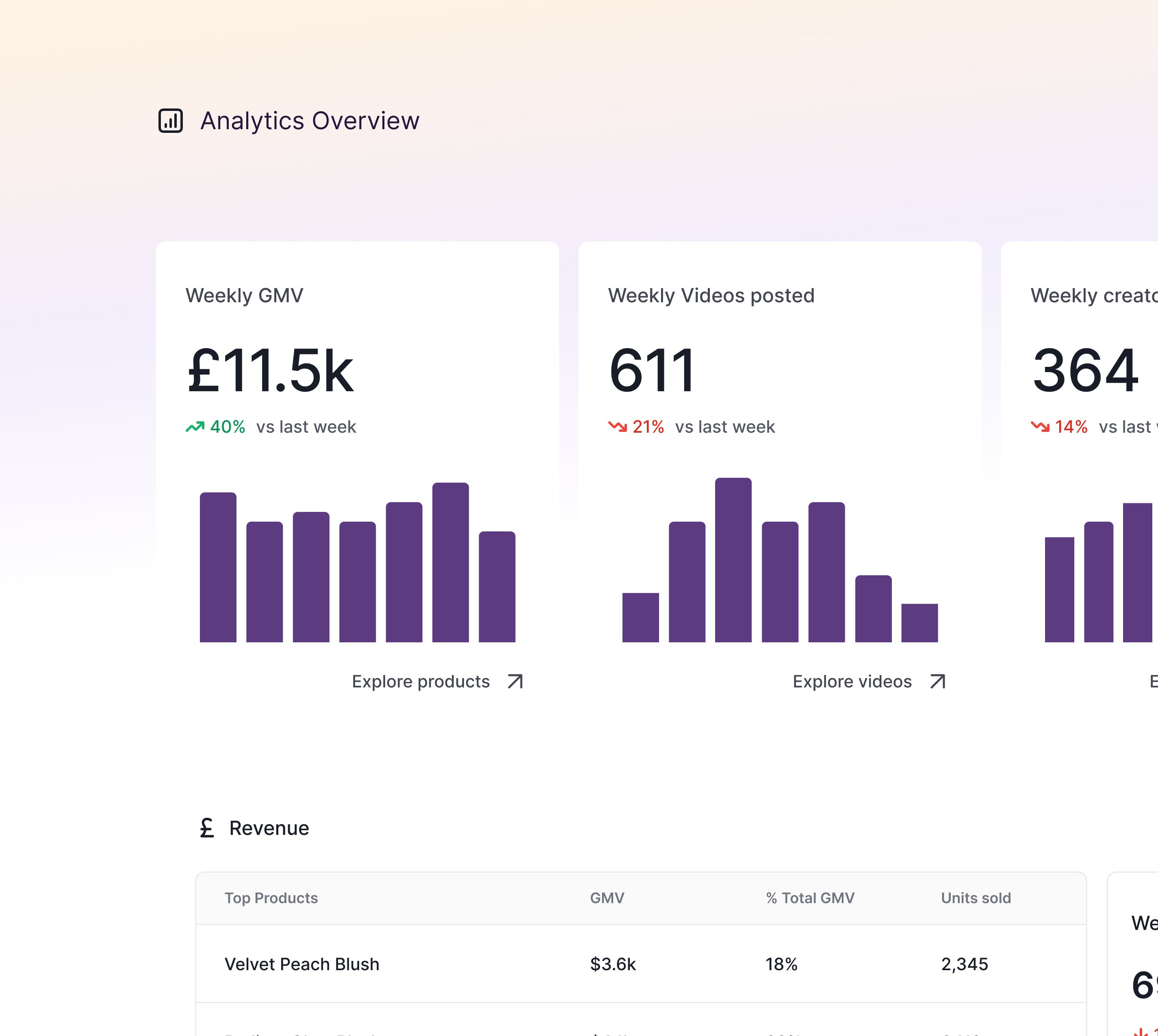Open the Explore products link
Screen dimensions: 1158x1036
[x=421, y=681]
